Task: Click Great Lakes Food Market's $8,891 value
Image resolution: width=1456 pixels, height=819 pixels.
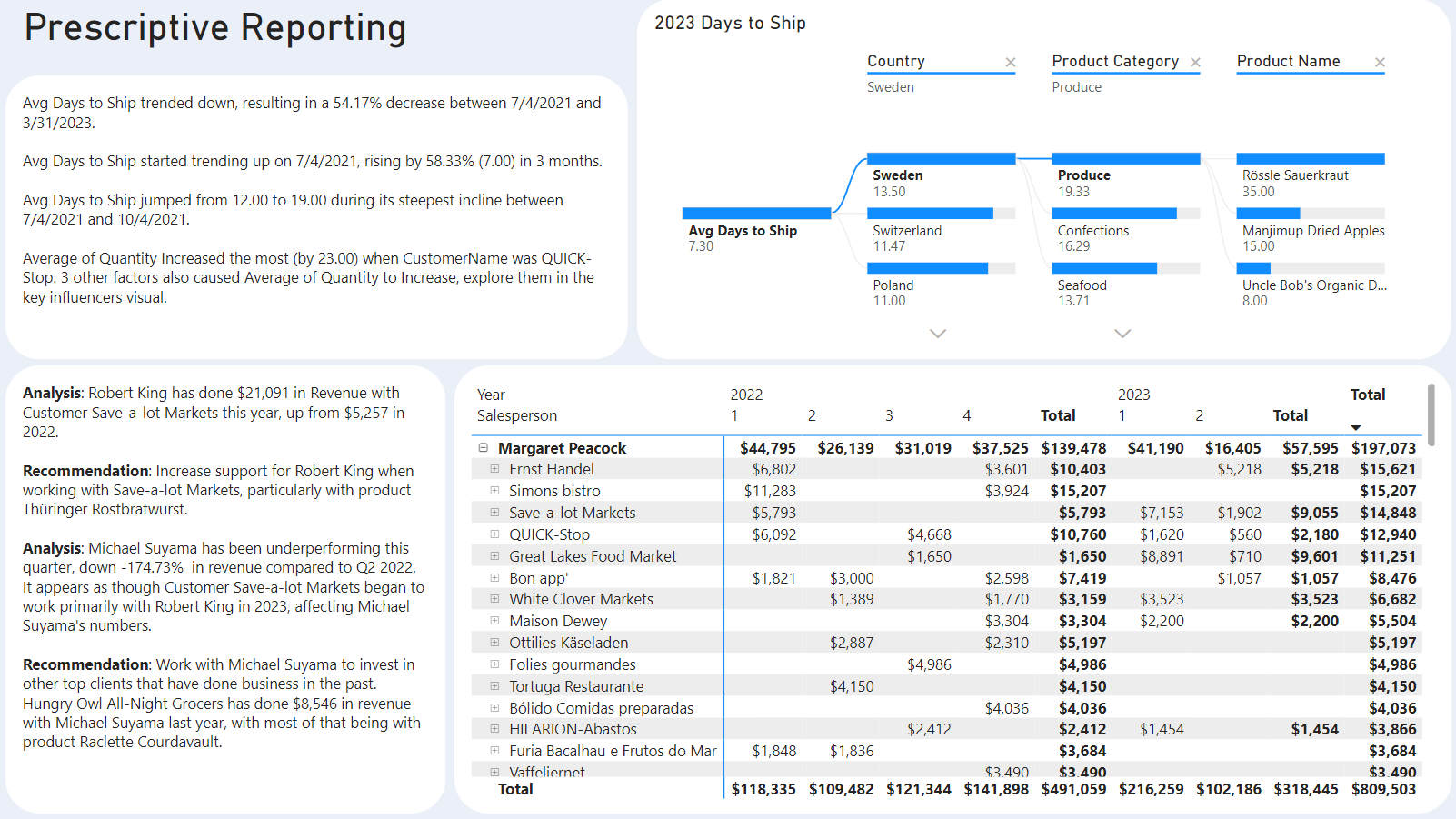Action: click(x=1162, y=556)
